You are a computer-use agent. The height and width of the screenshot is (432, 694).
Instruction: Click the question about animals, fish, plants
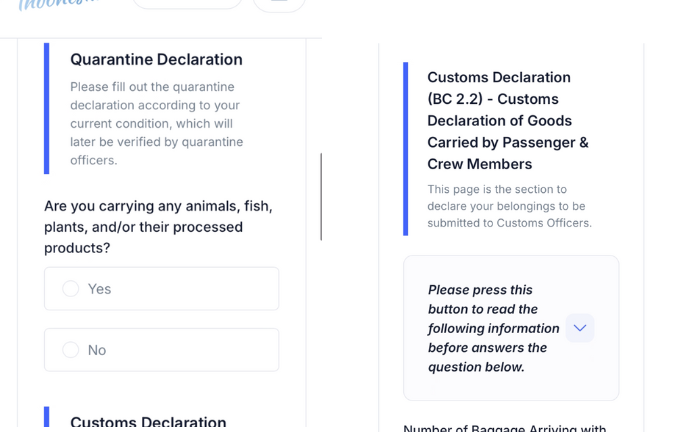point(158,226)
